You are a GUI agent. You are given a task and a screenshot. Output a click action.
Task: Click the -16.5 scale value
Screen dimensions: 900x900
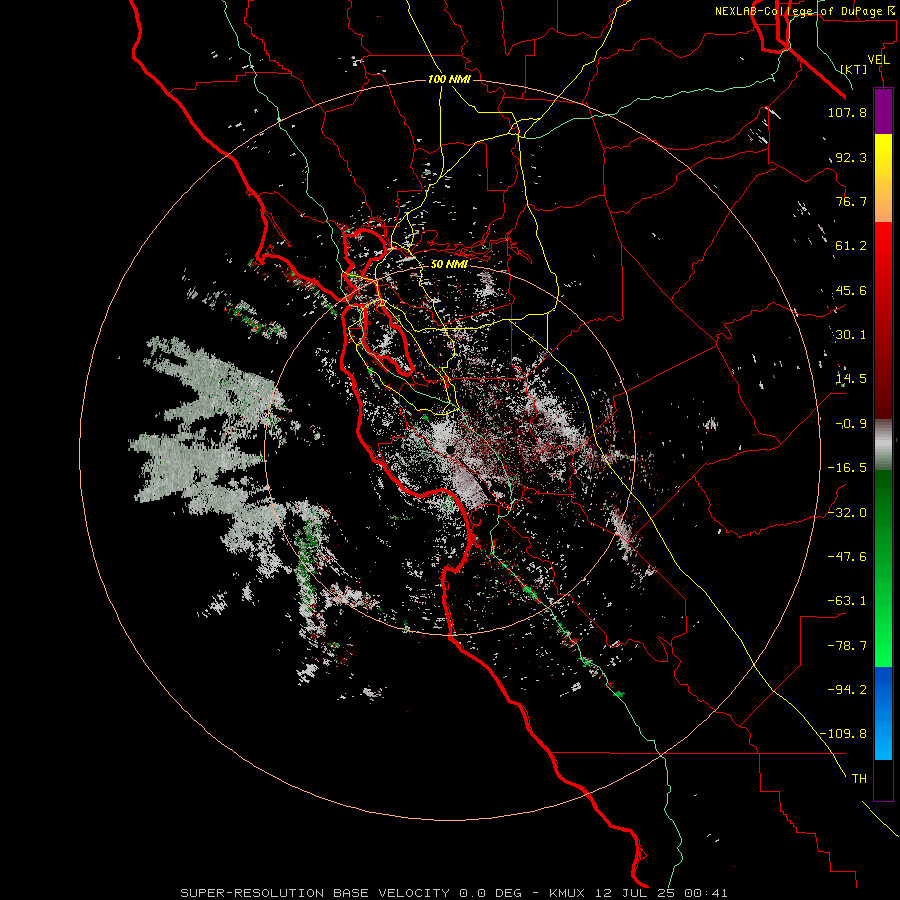pos(847,468)
